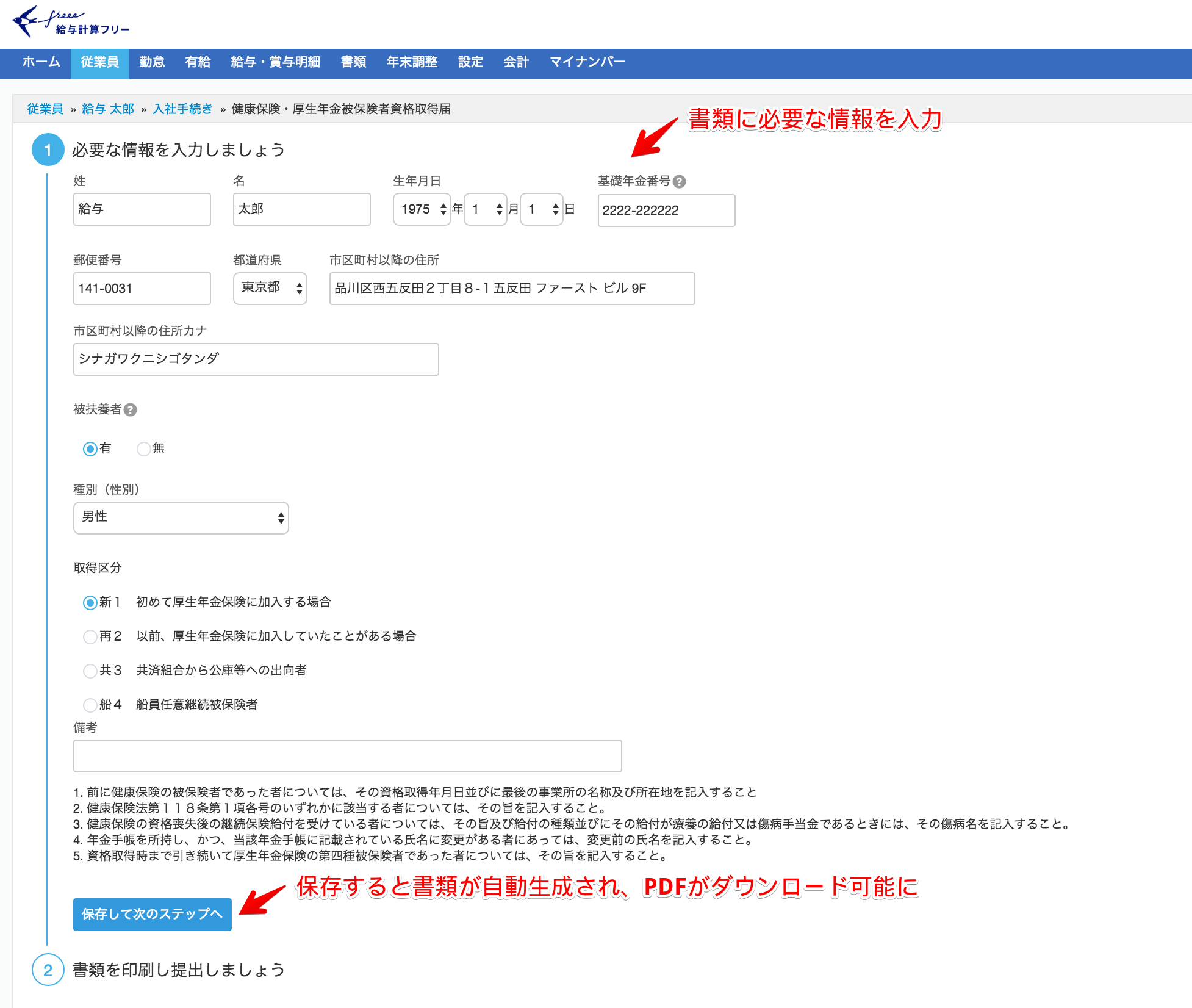The height and width of the screenshot is (1008, 1192).
Task: Click the 郵便番号 postal code field
Action: coord(142,288)
